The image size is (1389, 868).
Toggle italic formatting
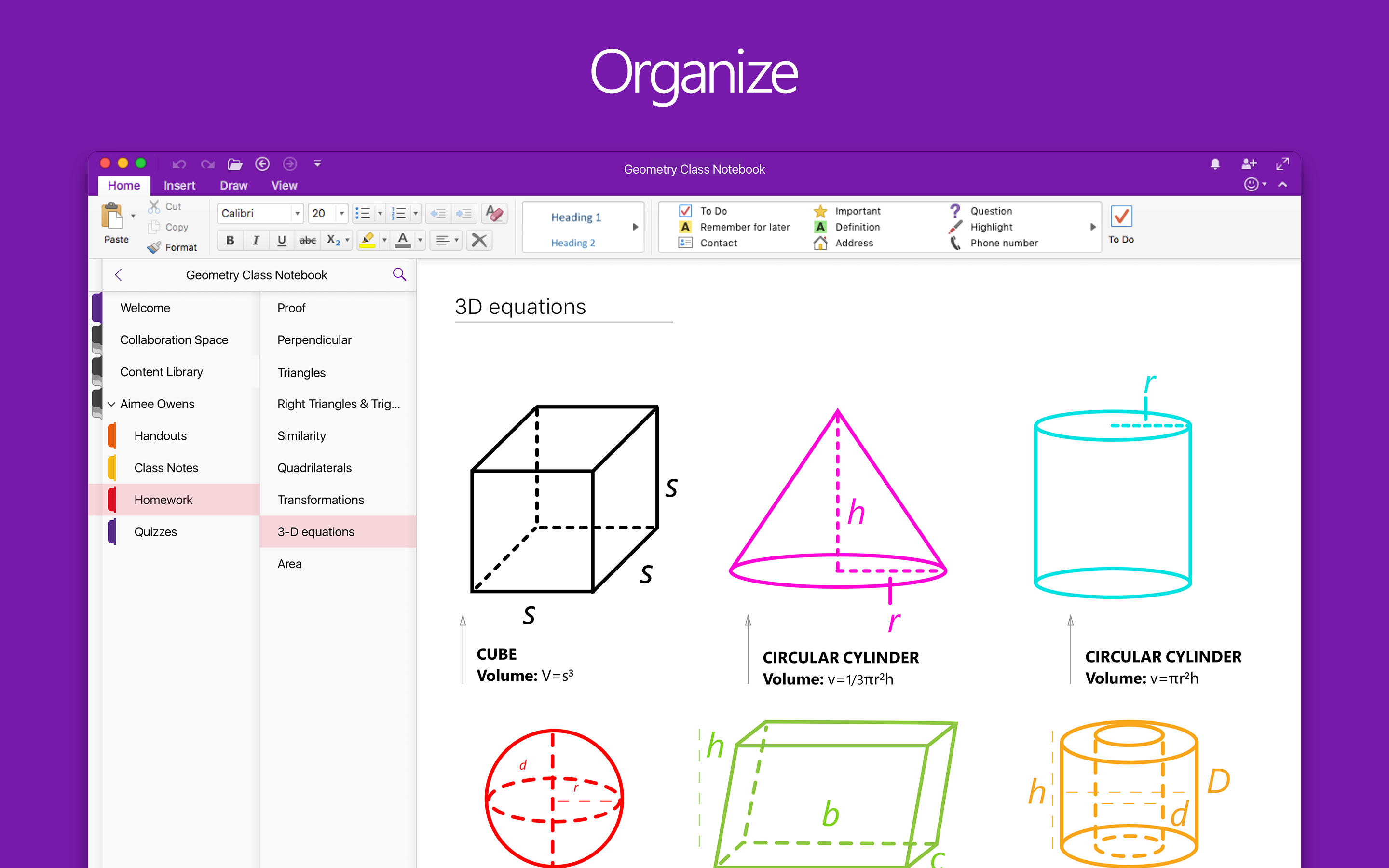[256, 240]
